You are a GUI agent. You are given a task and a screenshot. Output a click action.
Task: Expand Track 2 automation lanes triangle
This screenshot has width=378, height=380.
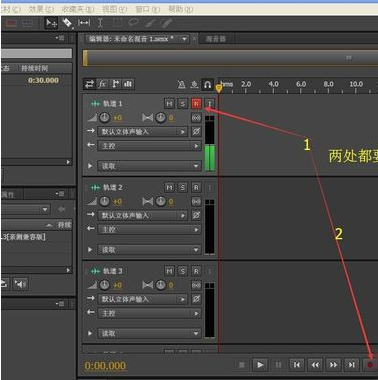[x=90, y=249]
